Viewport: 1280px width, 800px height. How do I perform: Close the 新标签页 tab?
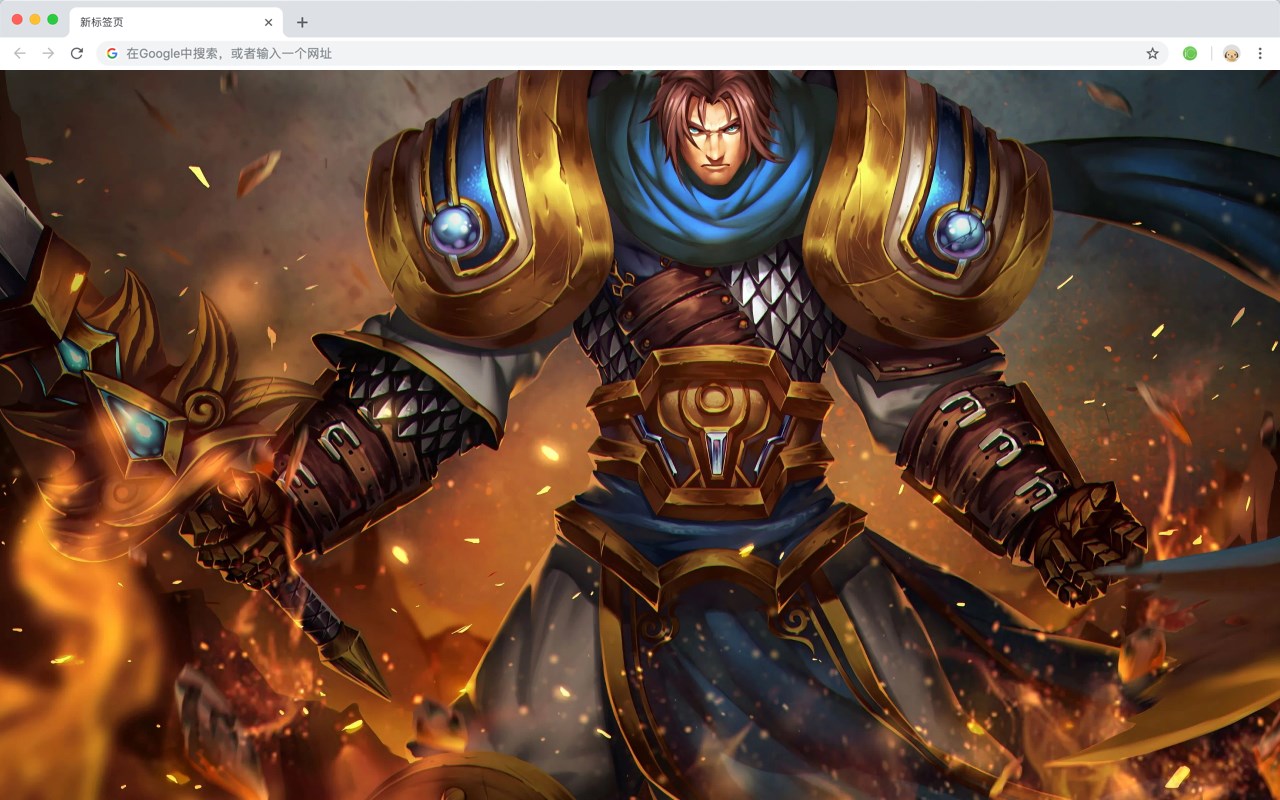[x=268, y=22]
